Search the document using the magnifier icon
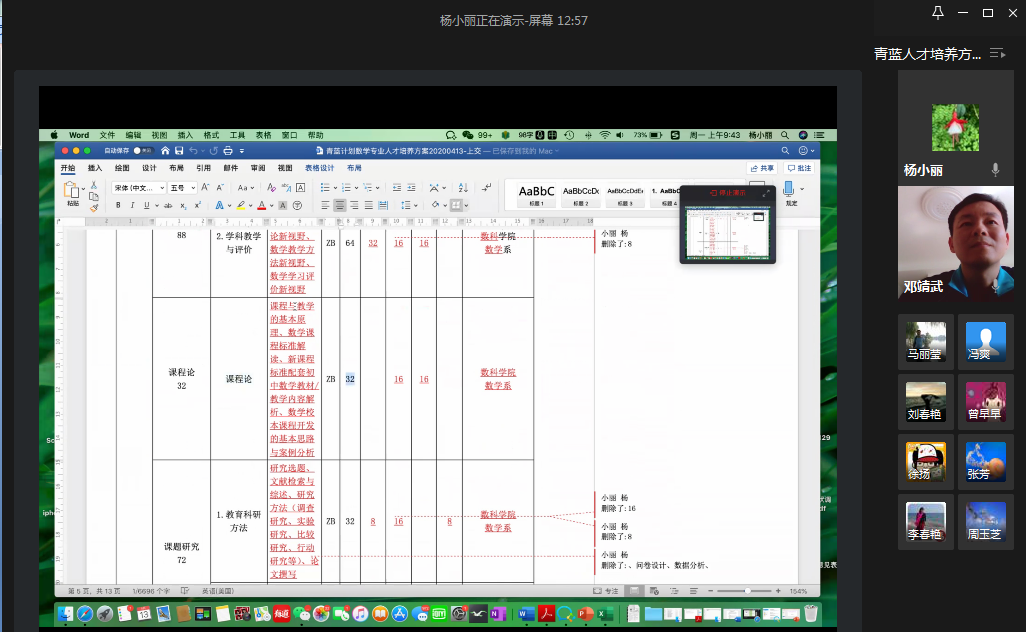 point(785,151)
